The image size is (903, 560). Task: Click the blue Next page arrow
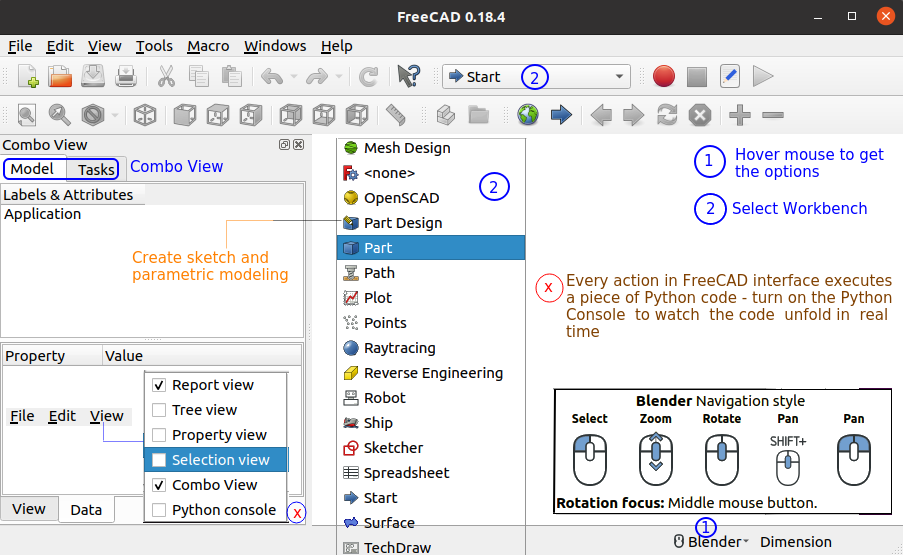[561, 115]
